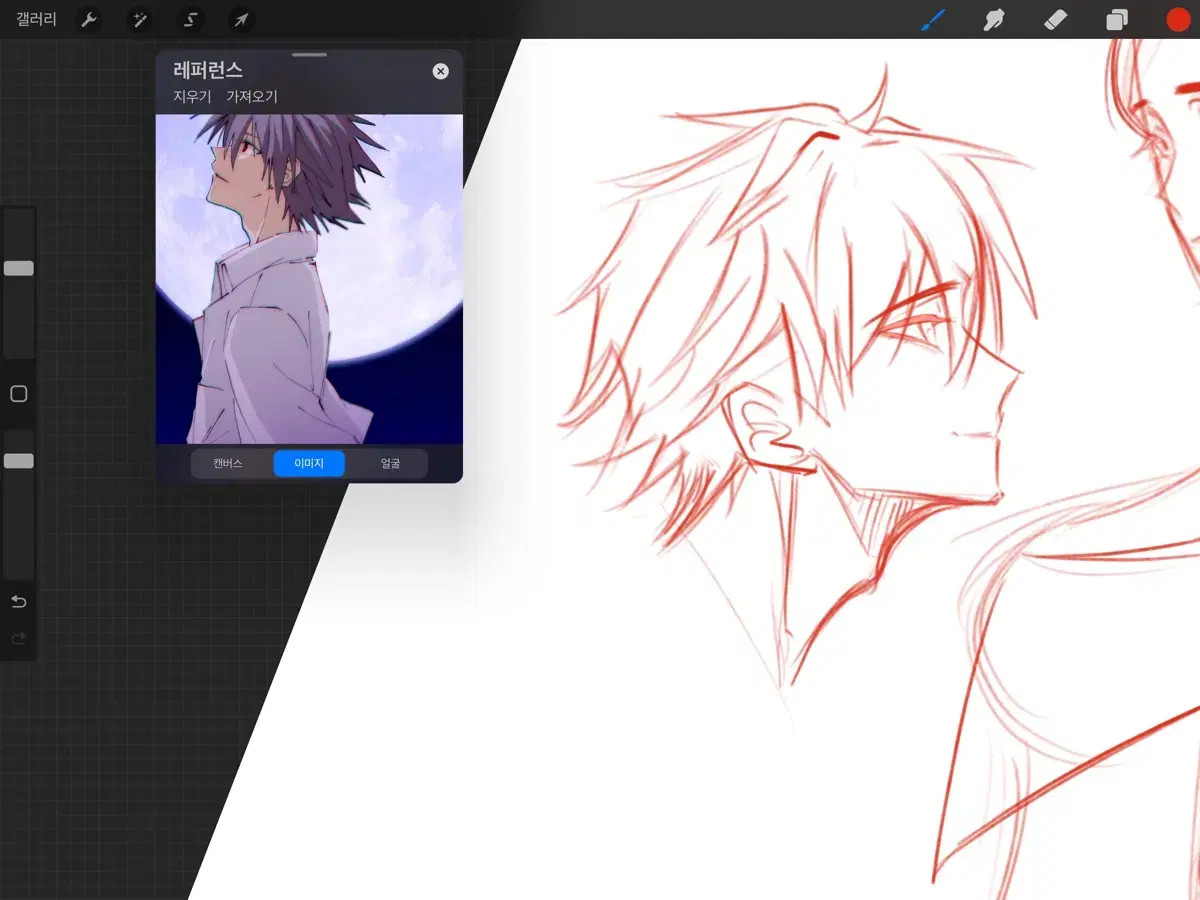This screenshot has width=1200, height=900.
Task: Open the Layers panel
Action: click(1116, 20)
